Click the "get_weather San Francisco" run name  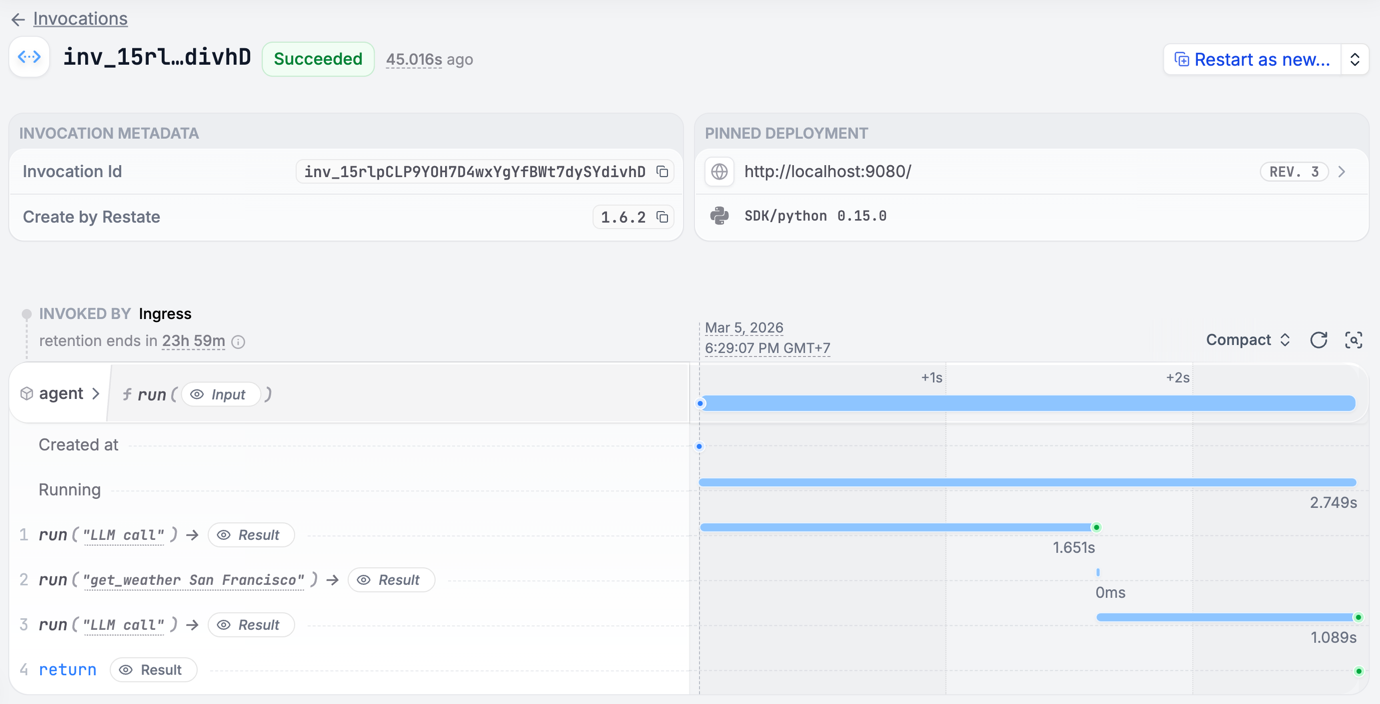click(x=193, y=580)
